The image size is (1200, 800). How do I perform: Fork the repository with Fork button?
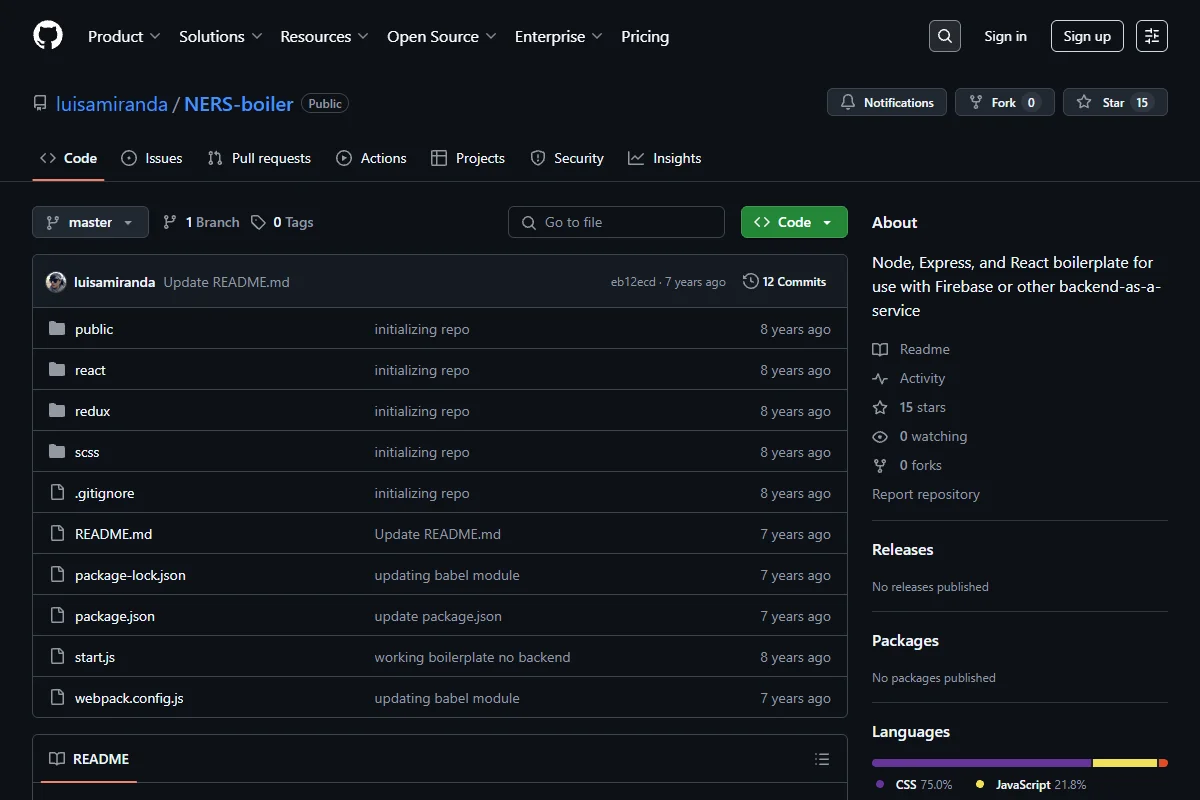[x=1005, y=102]
